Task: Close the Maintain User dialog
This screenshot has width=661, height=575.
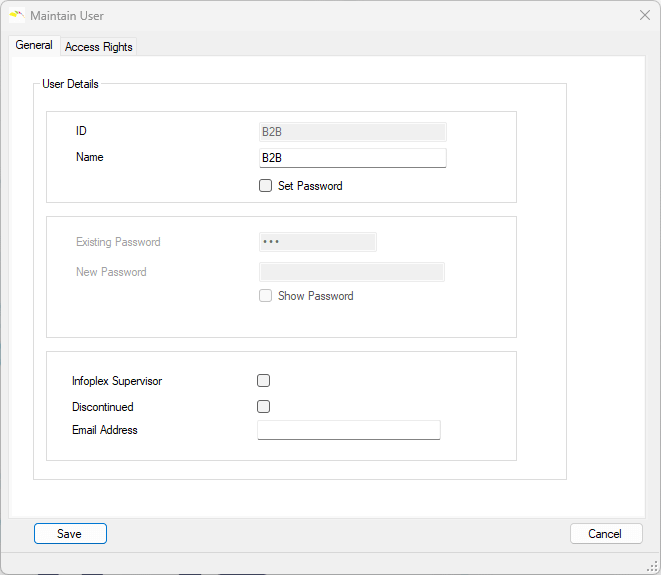Action: tap(645, 15)
